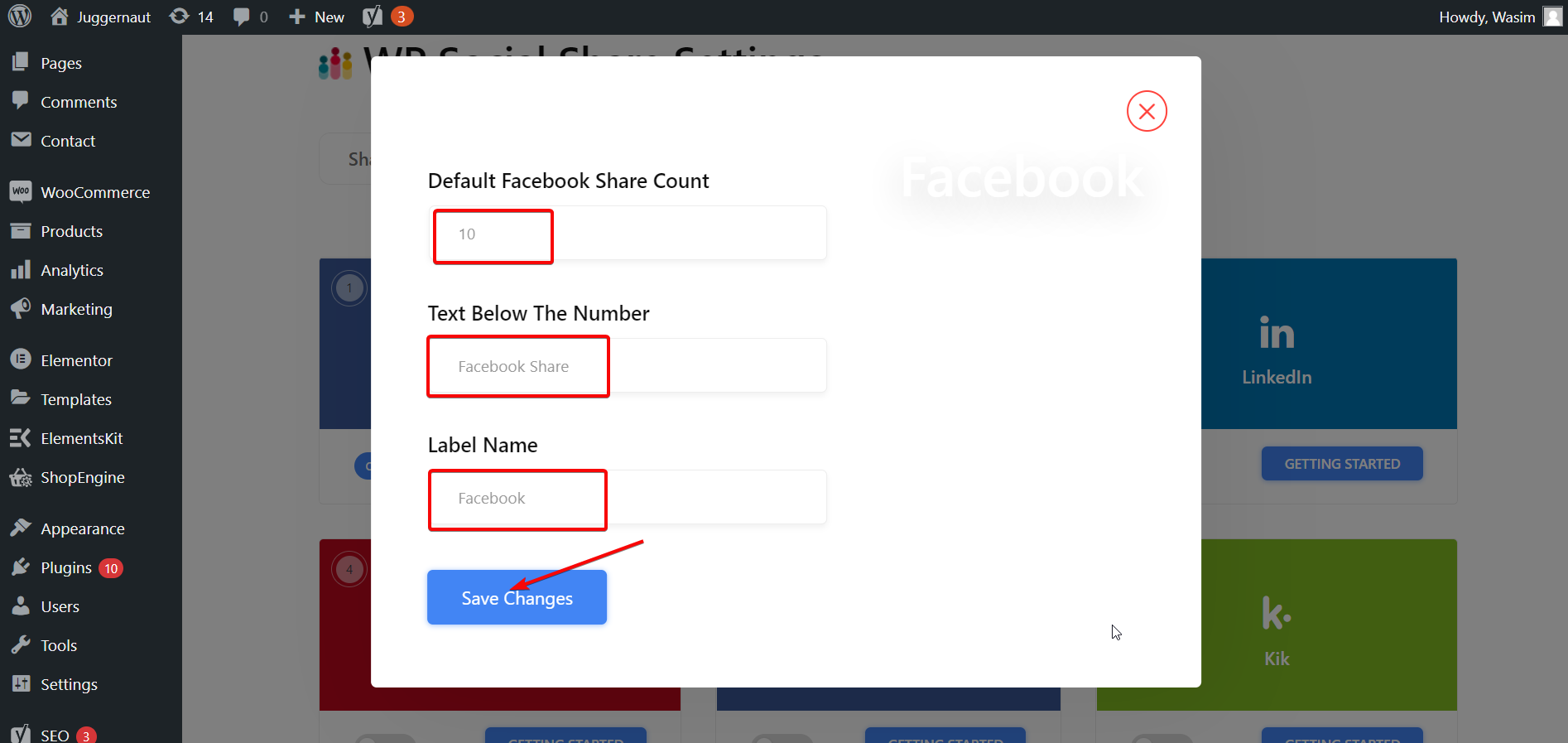Click the Save Changes button
1568x743 pixels.
517,597
